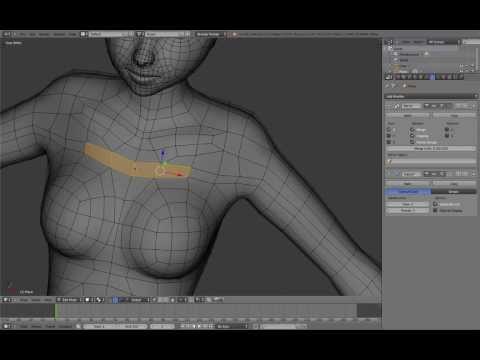Click the Merge Limit slider
Image resolution: width=480 pixels, height=360 pixels.
coord(431,148)
